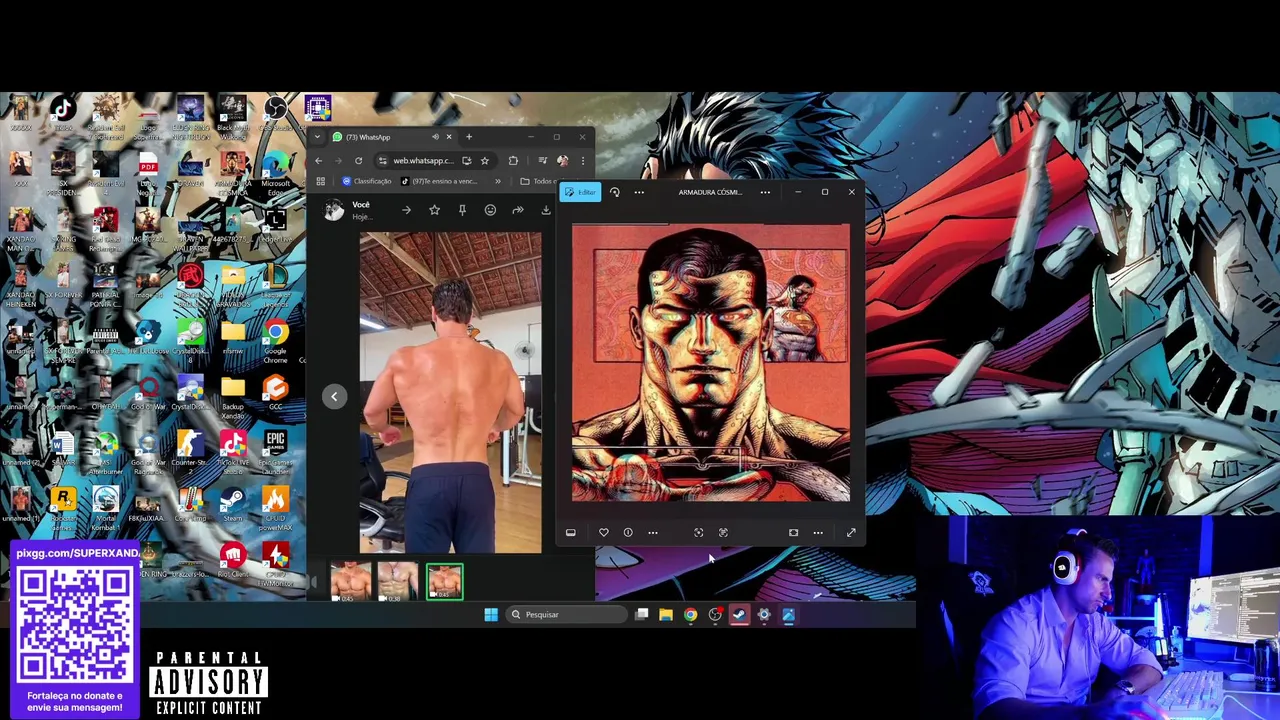The height and width of the screenshot is (720, 1280).
Task: Open Chrome extensions puzzle icon
Action: (x=513, y=160)
